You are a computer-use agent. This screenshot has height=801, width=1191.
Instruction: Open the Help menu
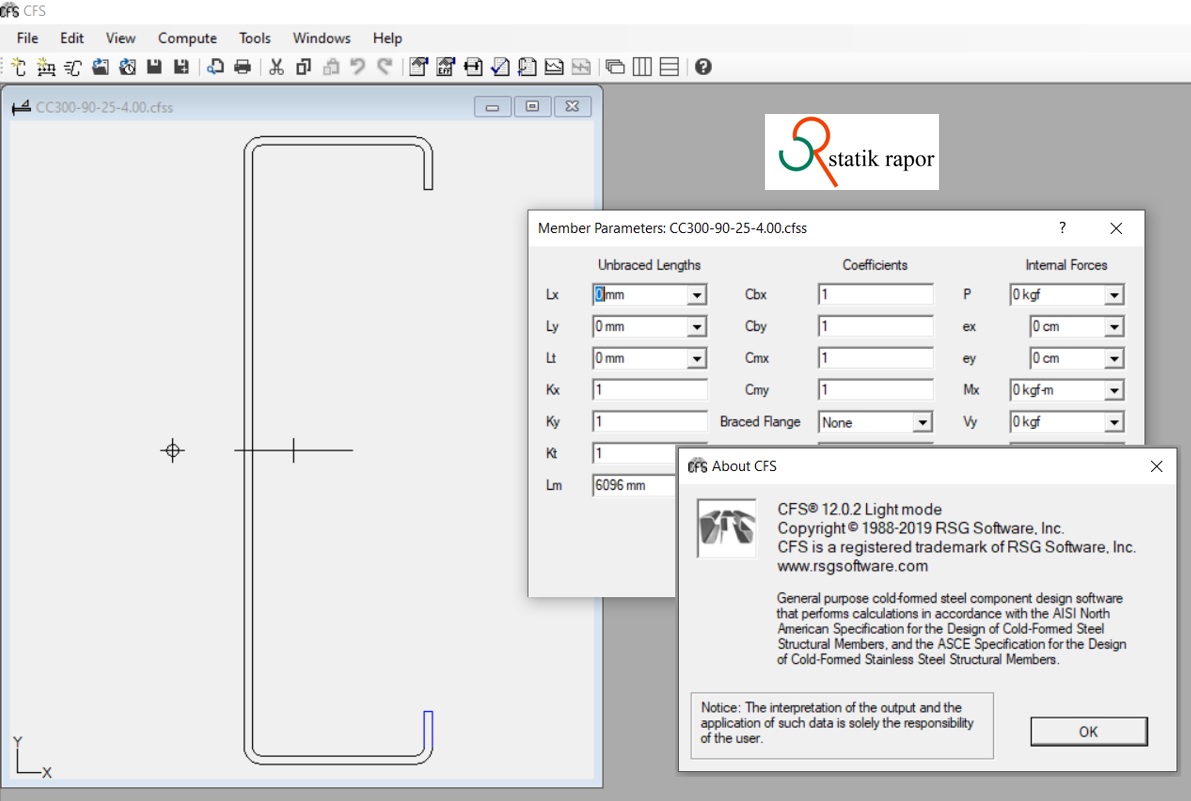tap(387, 38)
